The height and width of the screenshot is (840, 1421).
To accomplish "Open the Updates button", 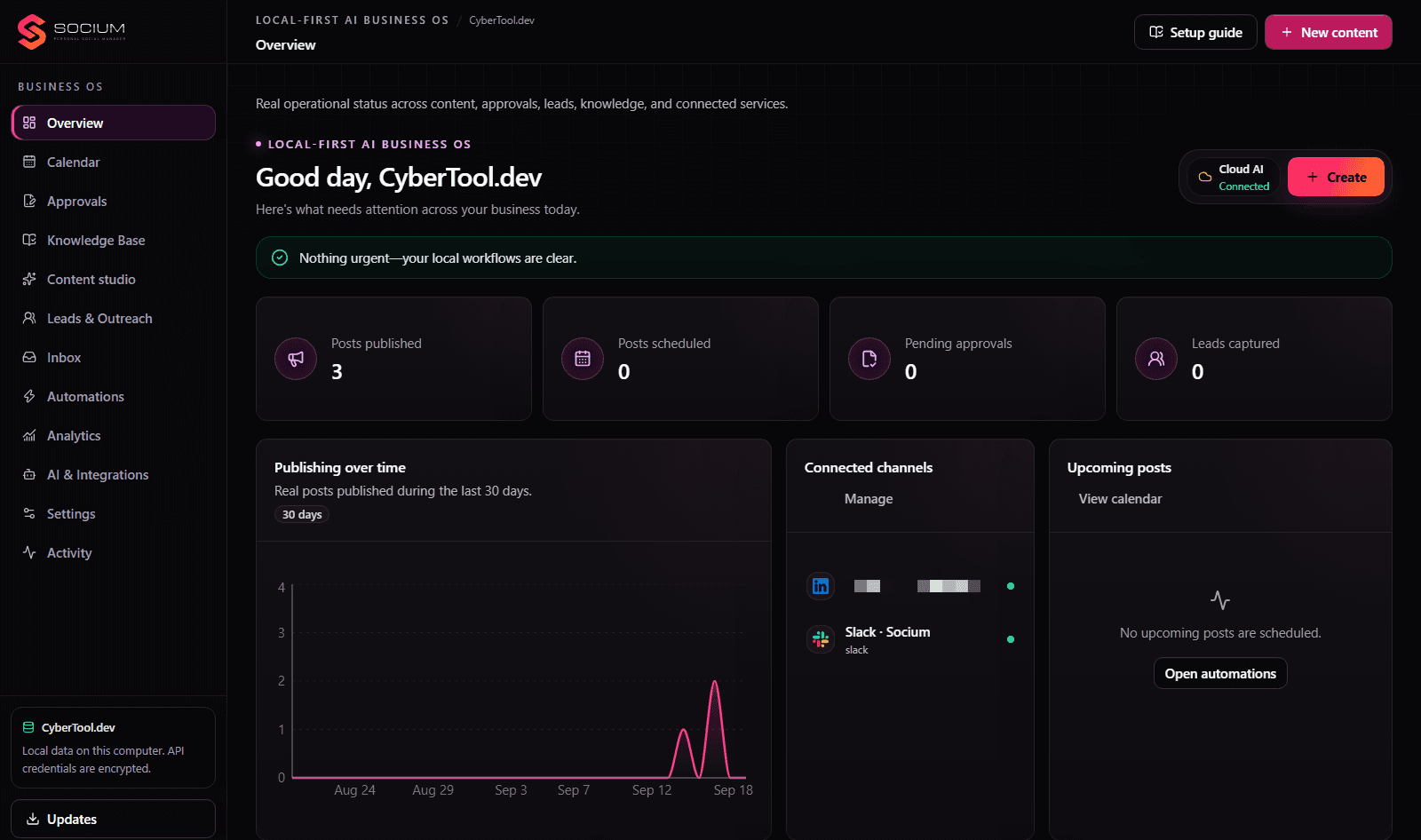I will click(x=114, y=819).
